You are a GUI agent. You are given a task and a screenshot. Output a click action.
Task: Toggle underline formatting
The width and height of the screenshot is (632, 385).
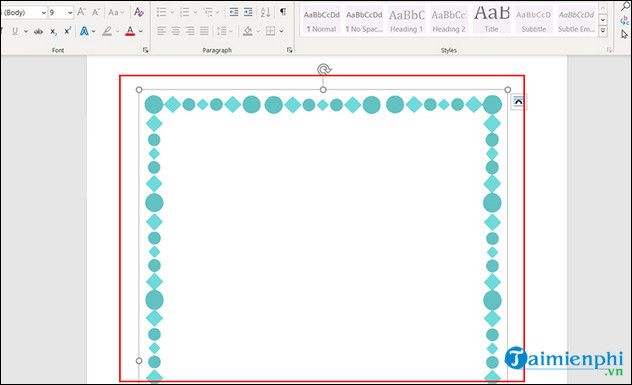tap(15, 31)
